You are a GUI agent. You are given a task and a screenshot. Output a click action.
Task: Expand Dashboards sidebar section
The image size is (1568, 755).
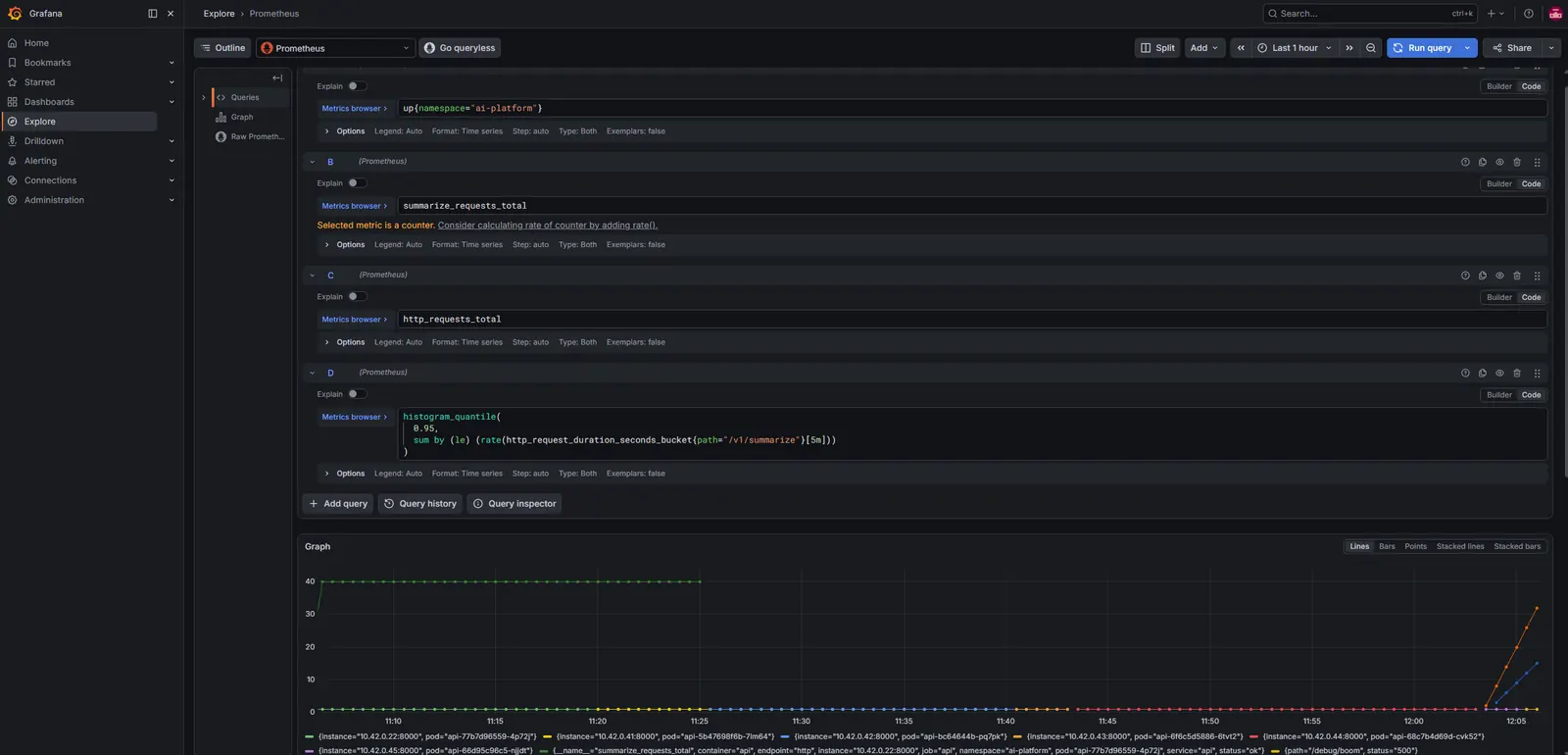click(171, 102)
